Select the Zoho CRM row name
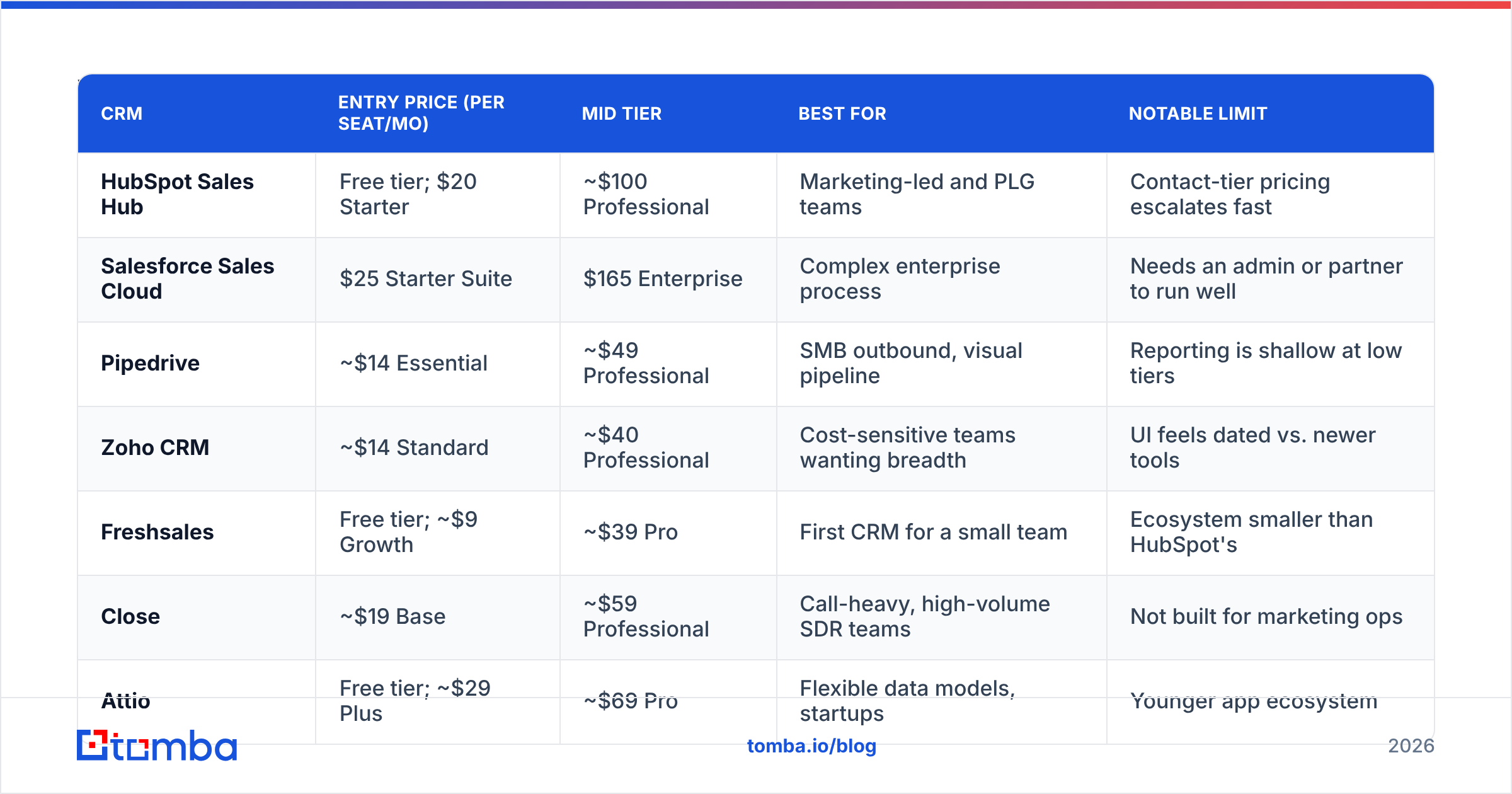This screenshot has height=794, width=1512. point(155,447)
